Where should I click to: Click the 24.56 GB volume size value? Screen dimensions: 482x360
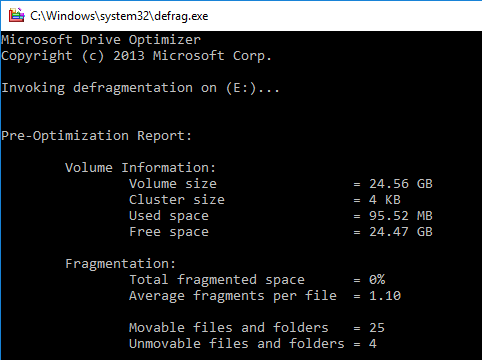(x=401, y=184)
